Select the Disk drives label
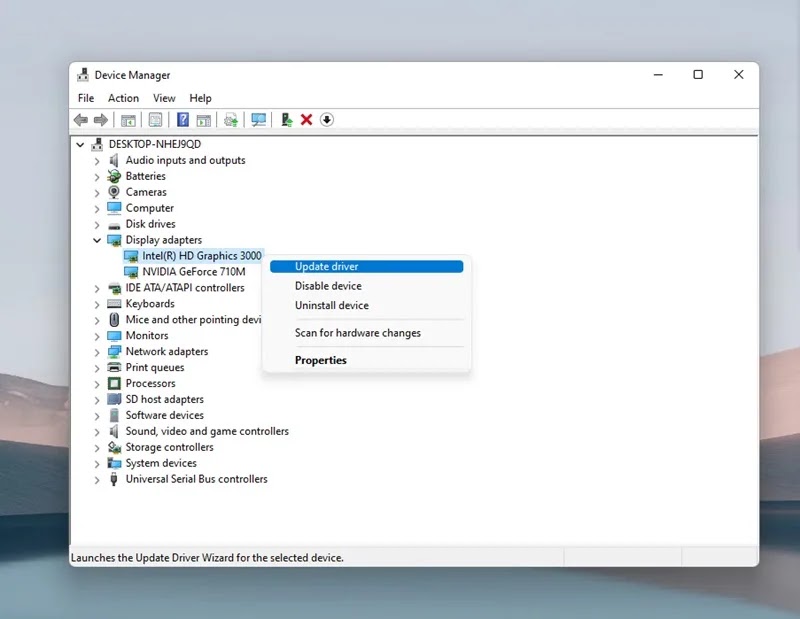Image resolution: width=800 pixels, height=619 pixels. (151, 224)
